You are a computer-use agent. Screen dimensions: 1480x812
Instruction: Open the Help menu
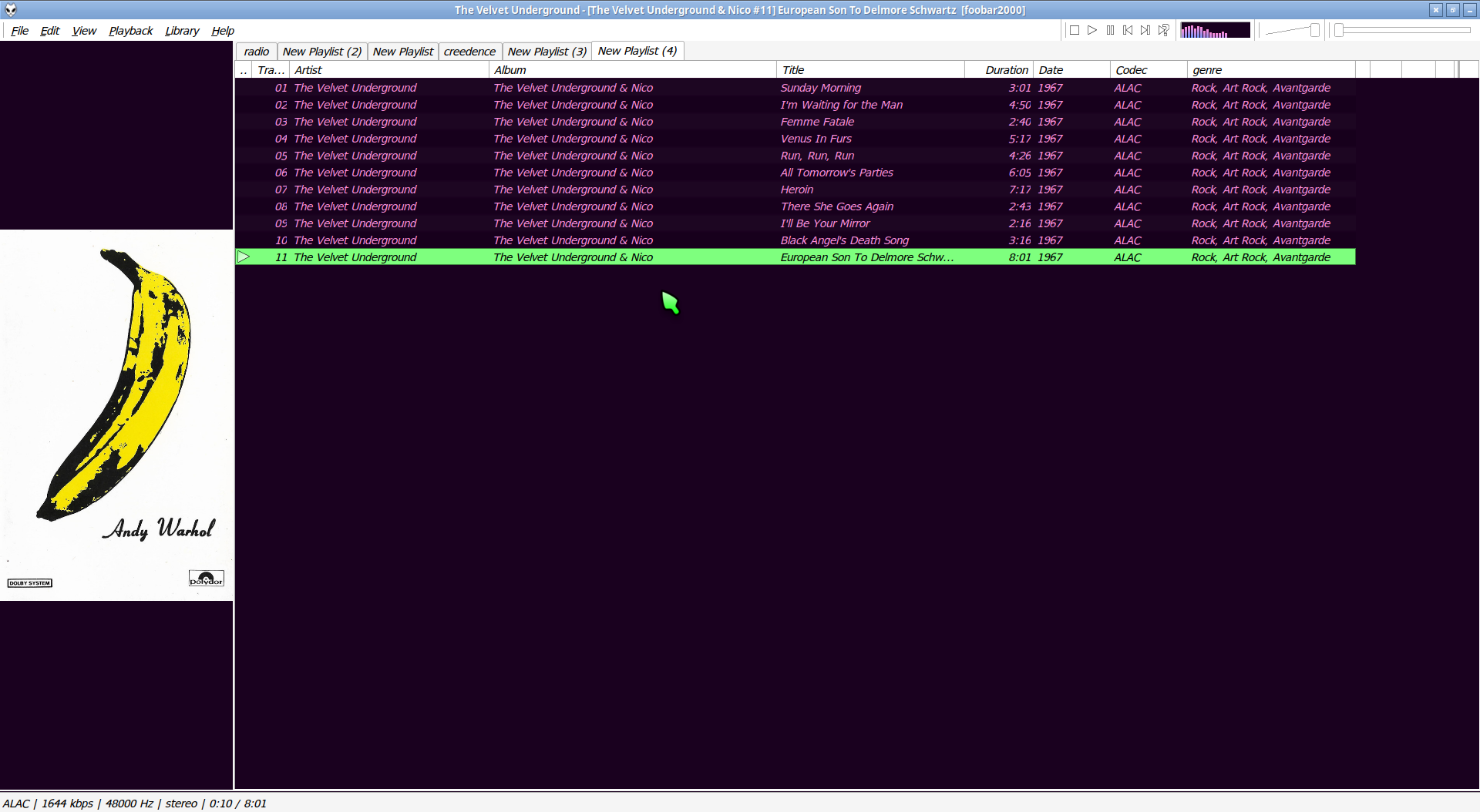pyautogui.click(x=223, y=31)
